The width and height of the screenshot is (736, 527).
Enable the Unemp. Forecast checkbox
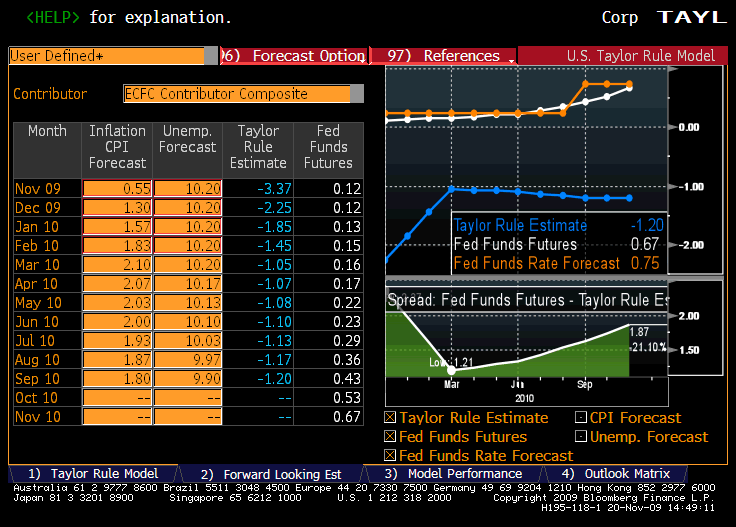point(582,437)
